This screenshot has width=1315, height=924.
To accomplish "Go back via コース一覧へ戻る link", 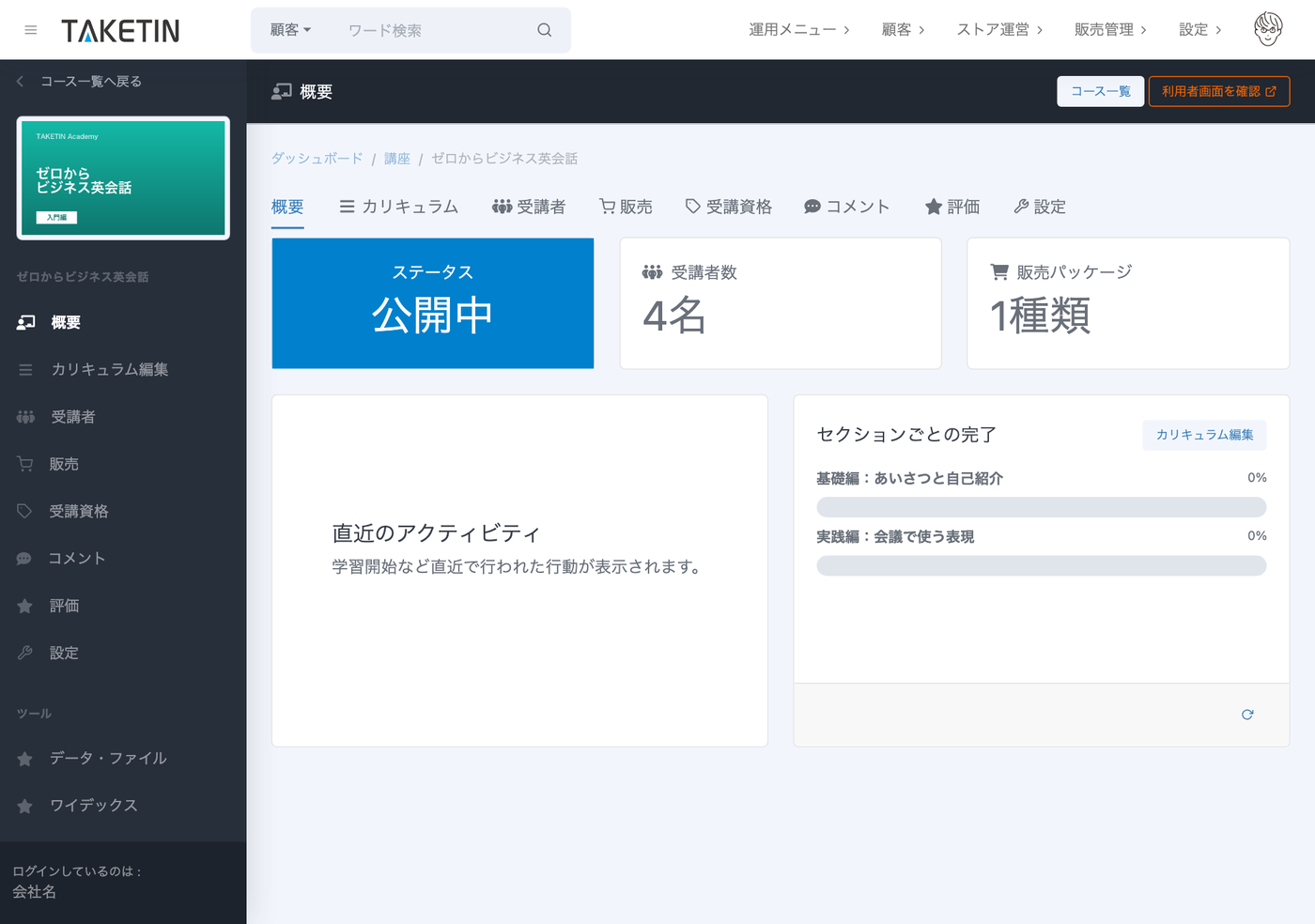I will click(91, 82).
